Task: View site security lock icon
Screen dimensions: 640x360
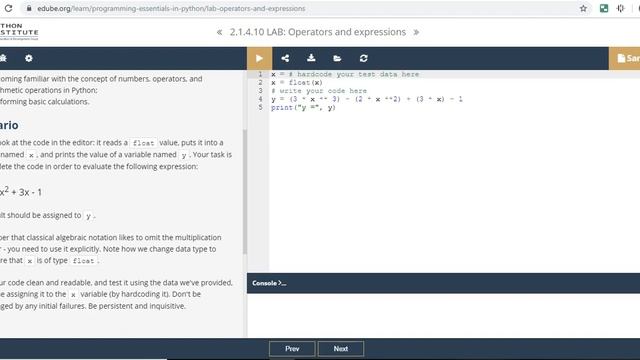Action: 29,8
